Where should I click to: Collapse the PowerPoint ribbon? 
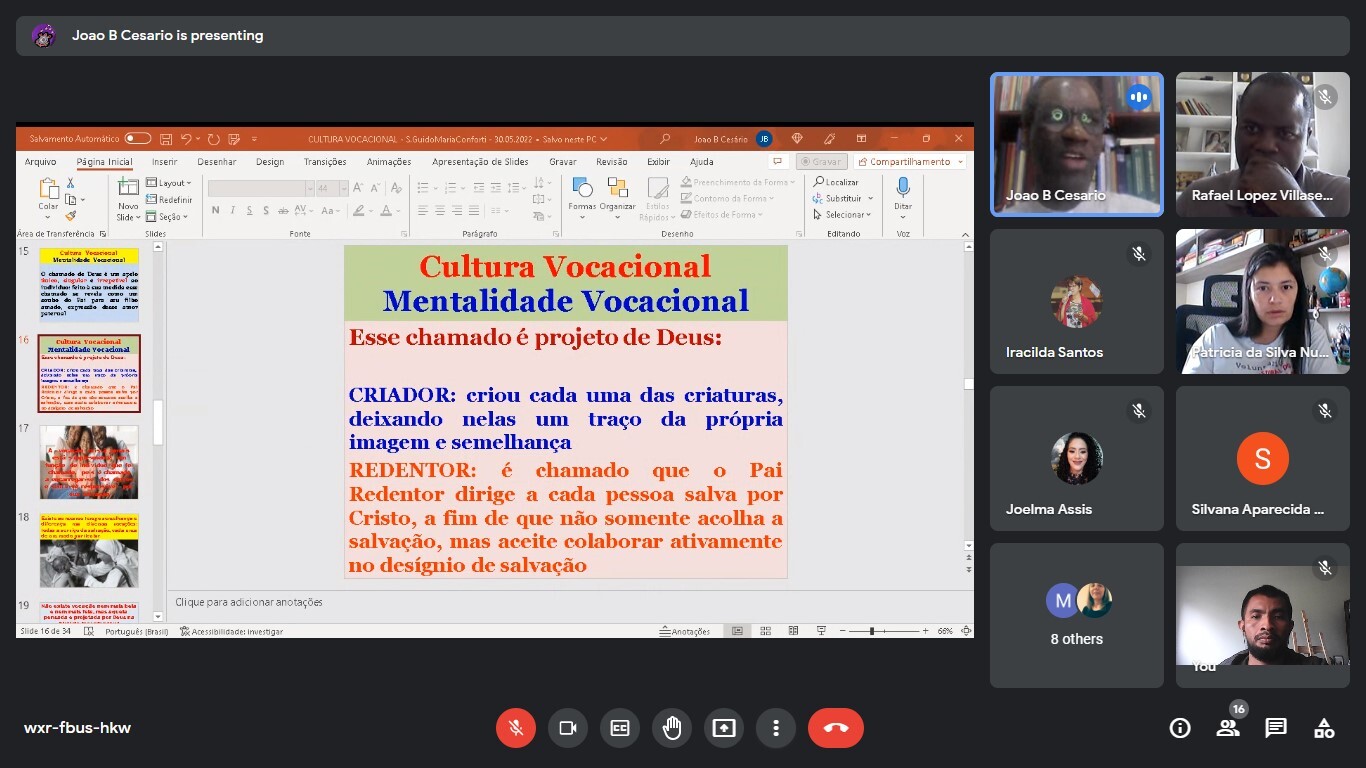966,233
